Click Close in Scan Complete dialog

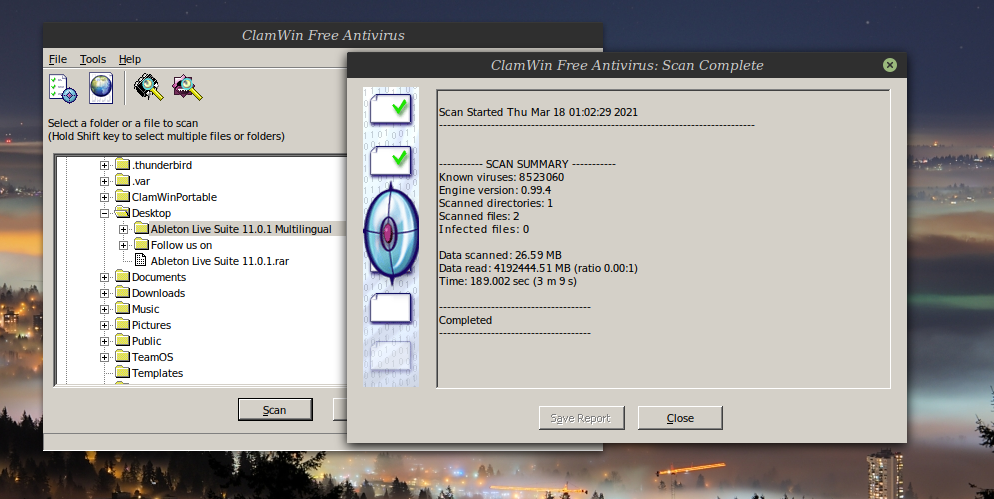[680, 418]
